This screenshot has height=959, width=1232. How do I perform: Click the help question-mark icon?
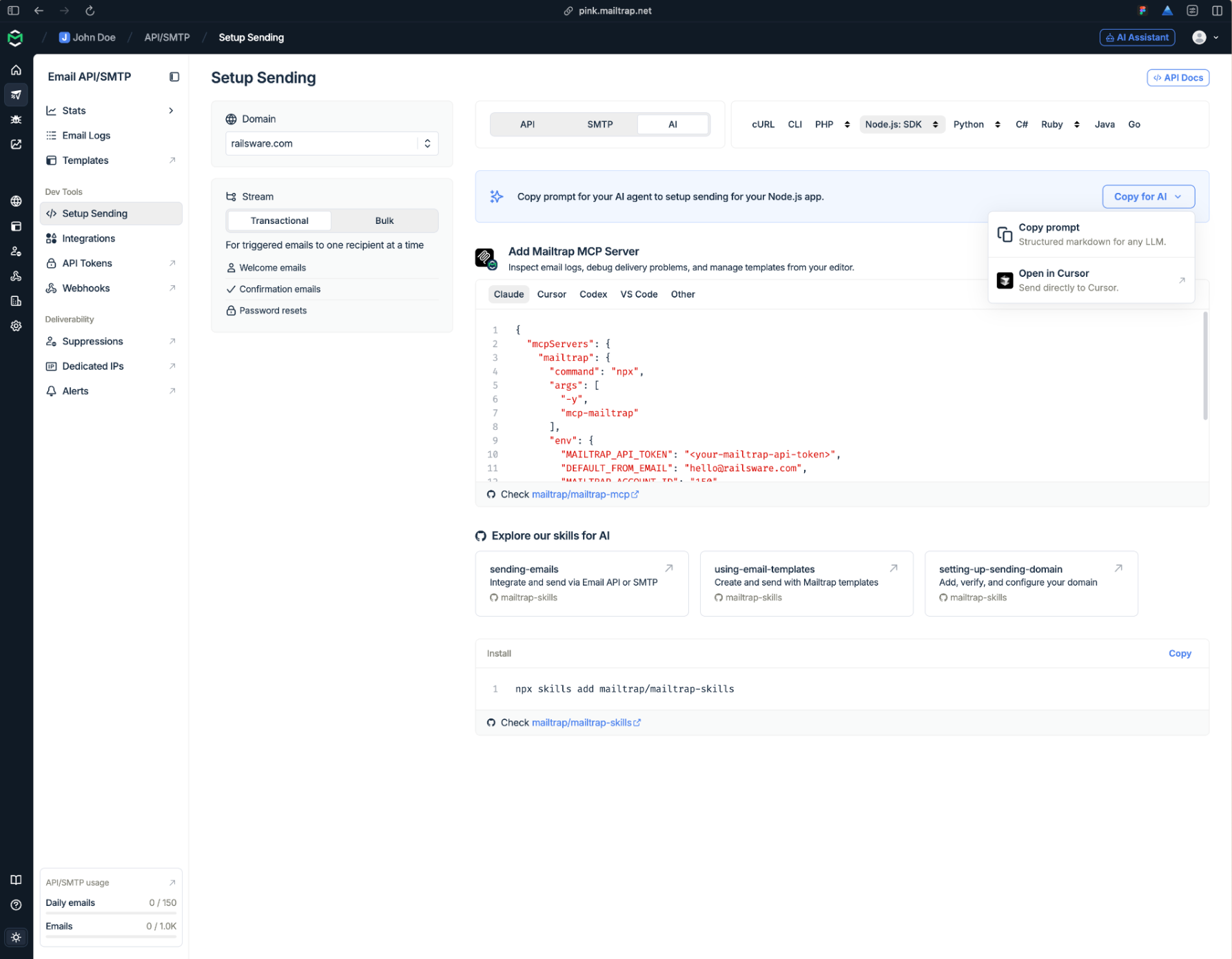16,905
